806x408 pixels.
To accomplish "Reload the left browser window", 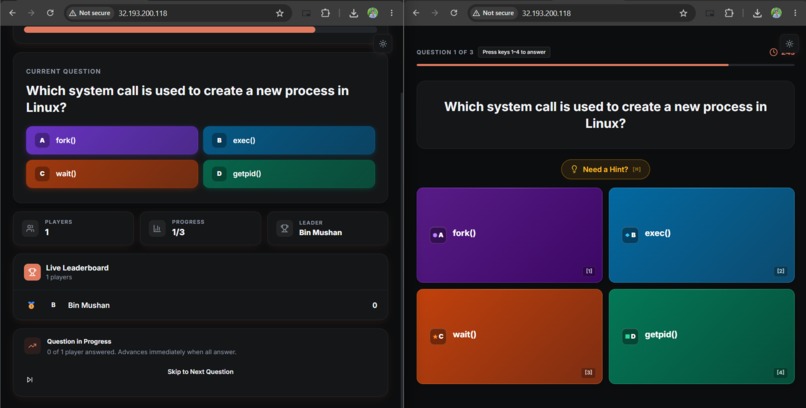I will coord(50,13).
